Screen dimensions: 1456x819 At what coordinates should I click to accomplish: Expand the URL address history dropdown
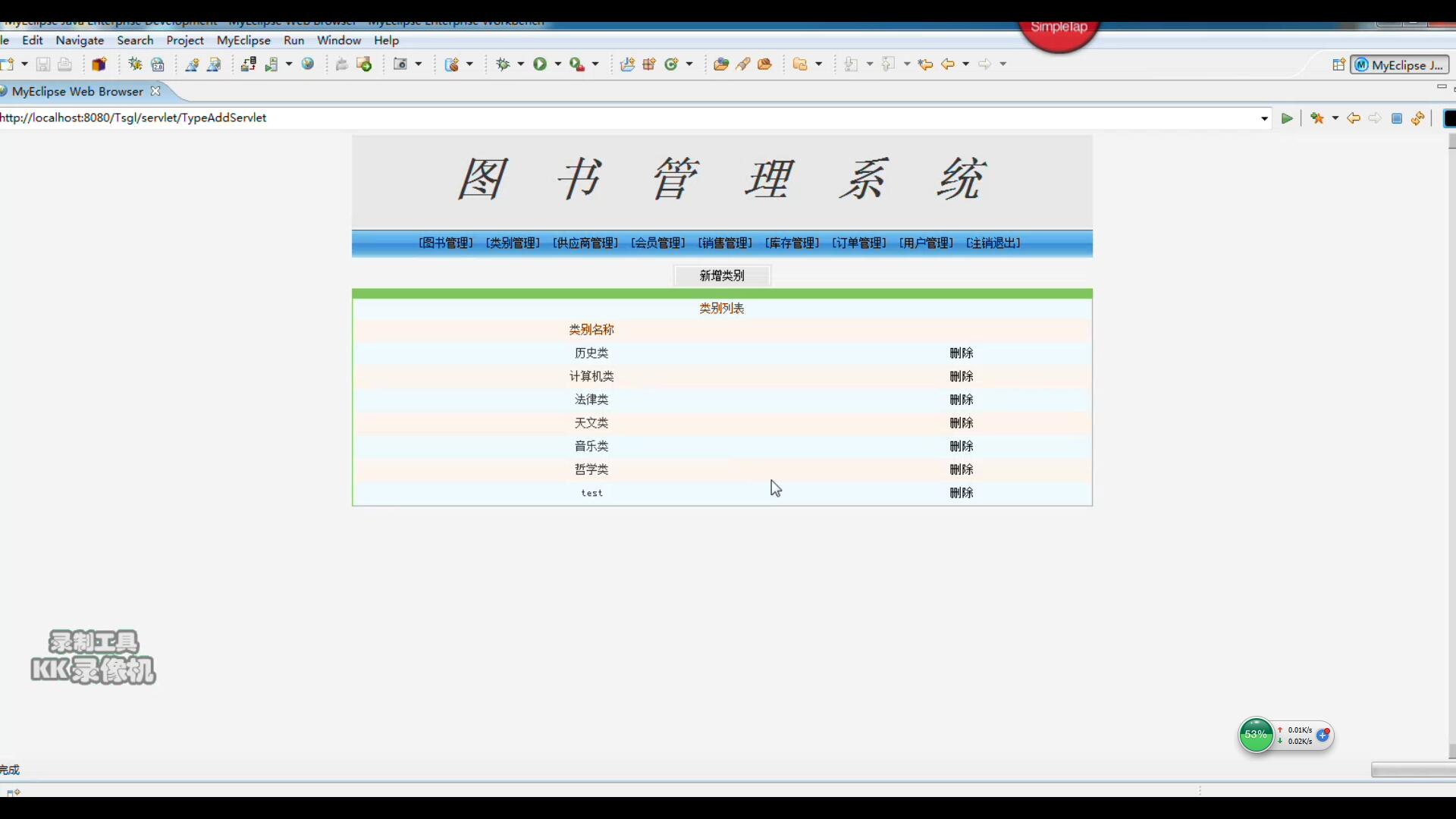coord(1264,118)
